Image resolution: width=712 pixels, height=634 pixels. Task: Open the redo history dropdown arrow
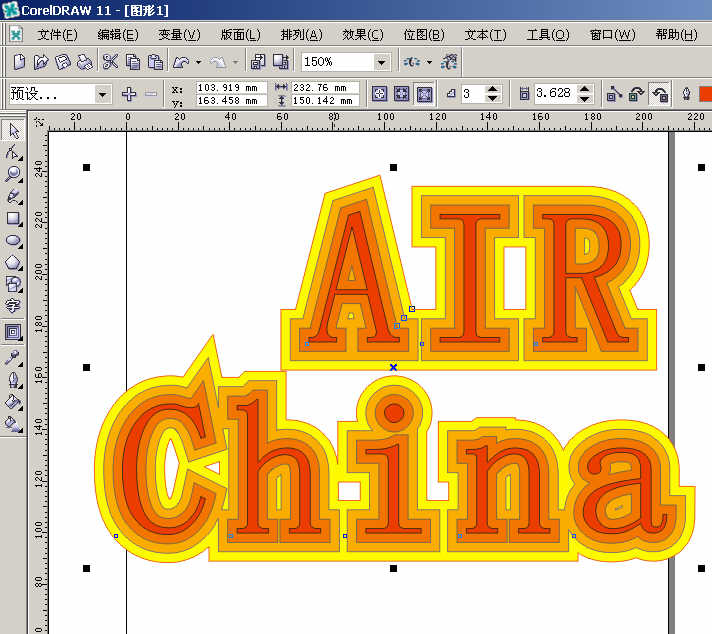coord(236,62)
